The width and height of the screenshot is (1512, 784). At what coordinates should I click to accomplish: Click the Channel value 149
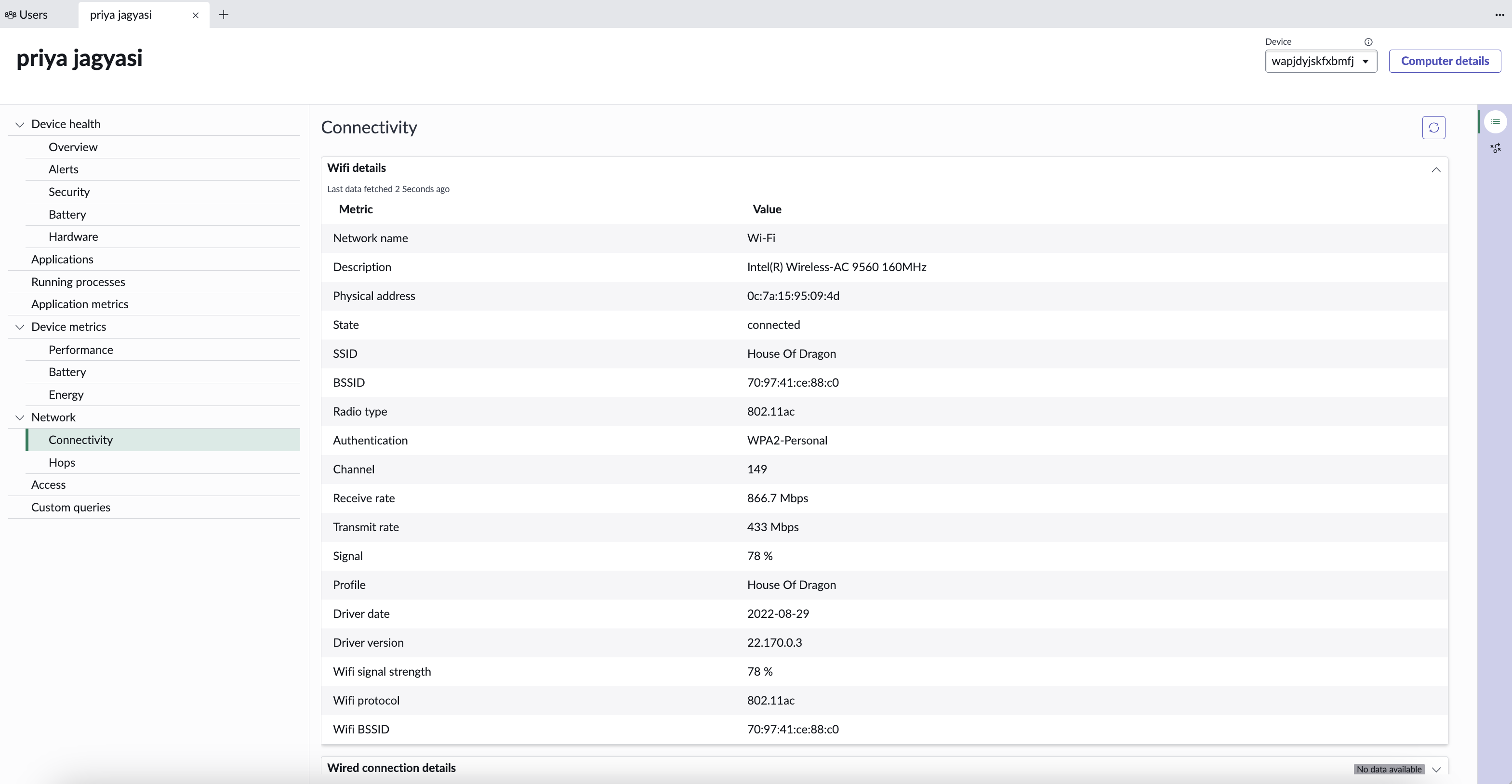756,470
